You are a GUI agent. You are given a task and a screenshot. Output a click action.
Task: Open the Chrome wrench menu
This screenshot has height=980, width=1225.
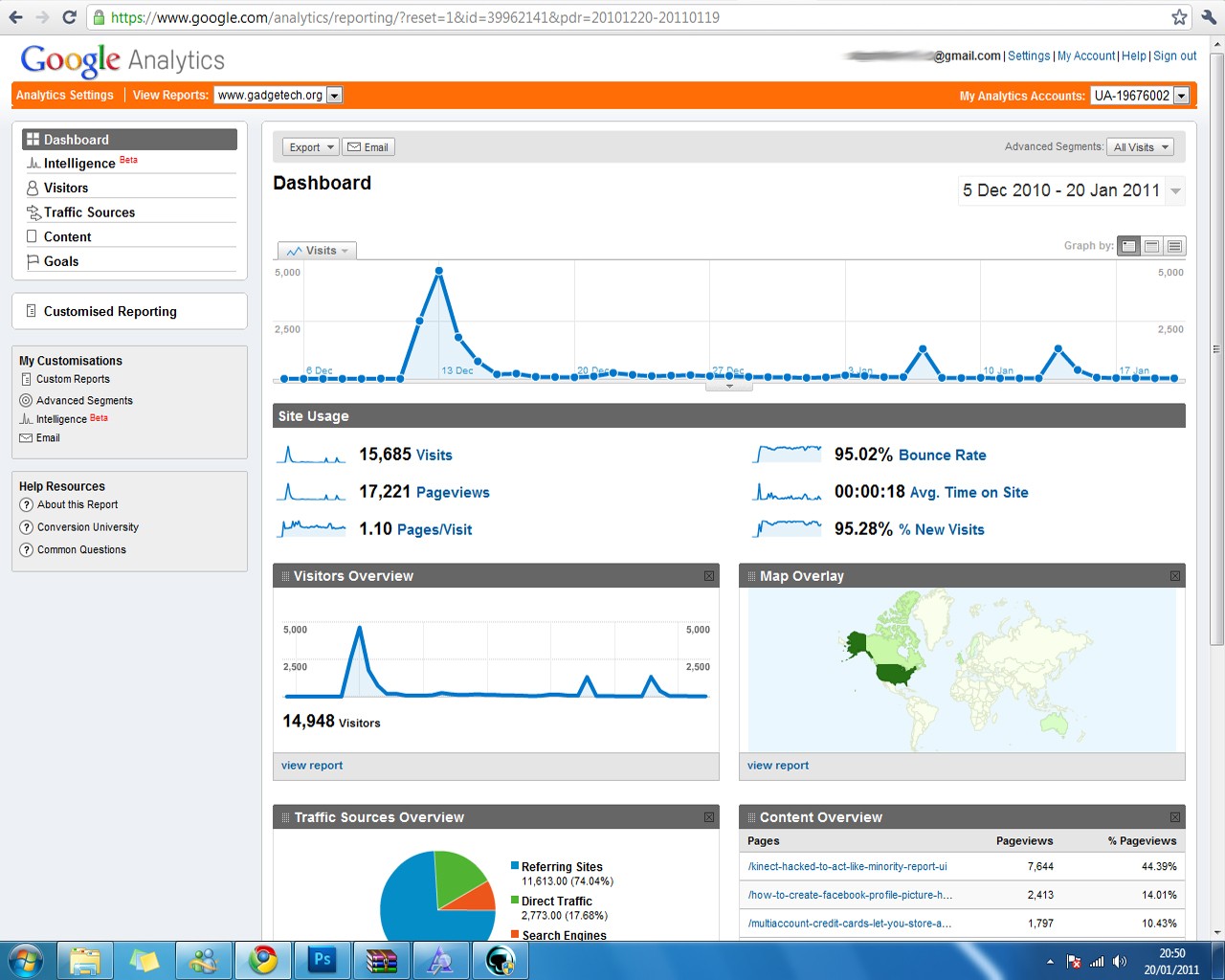(1208, 17)
